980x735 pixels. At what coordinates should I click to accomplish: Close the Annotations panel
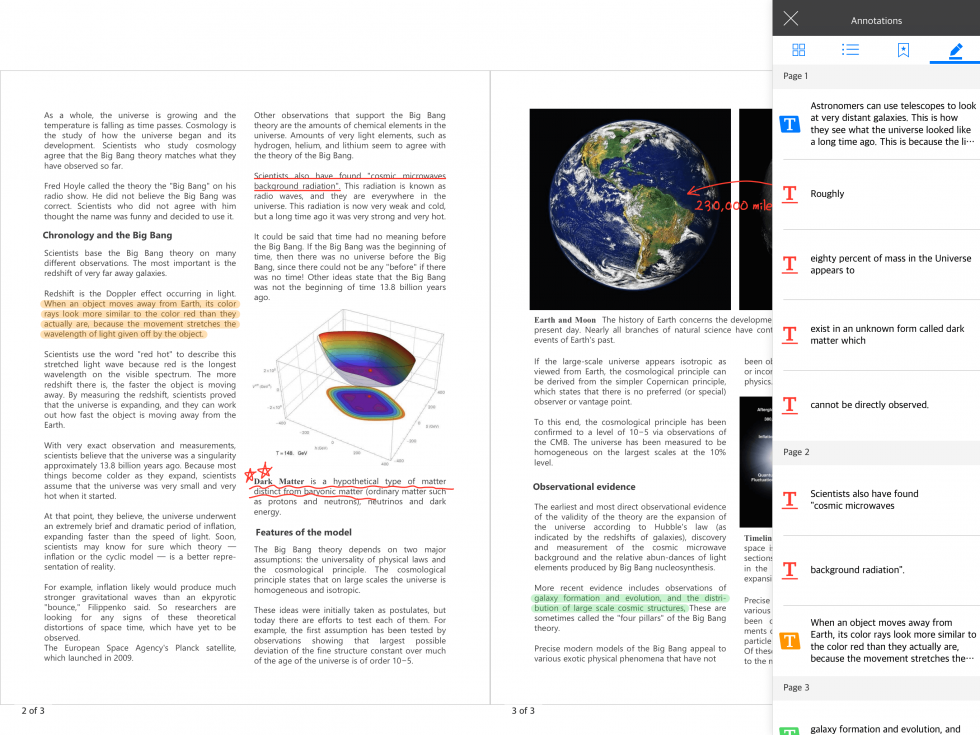click(791, 19)
